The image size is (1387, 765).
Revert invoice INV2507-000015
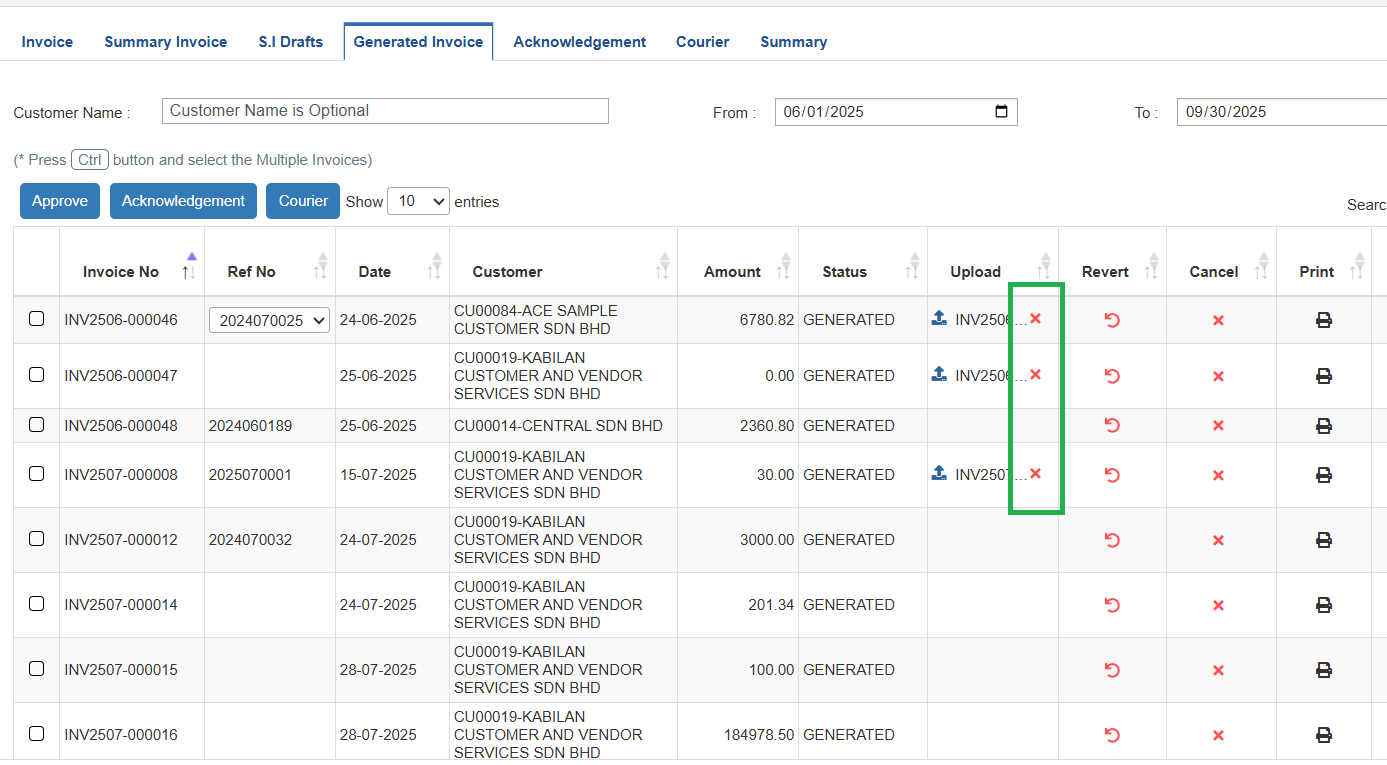point(1112,670)
